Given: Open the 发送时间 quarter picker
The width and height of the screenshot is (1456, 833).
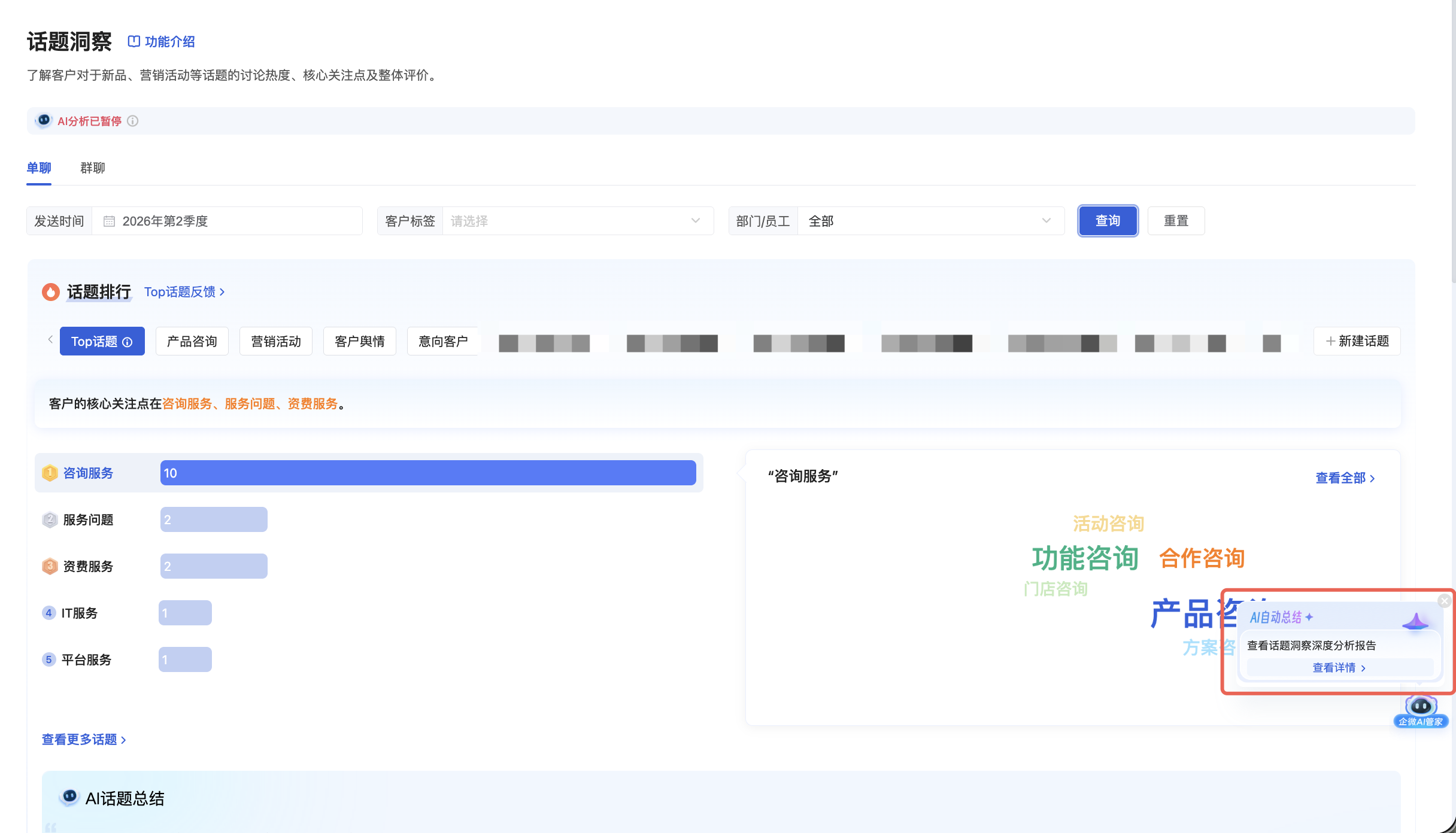Looking at the screenshot, I should [x=195, y=221].
